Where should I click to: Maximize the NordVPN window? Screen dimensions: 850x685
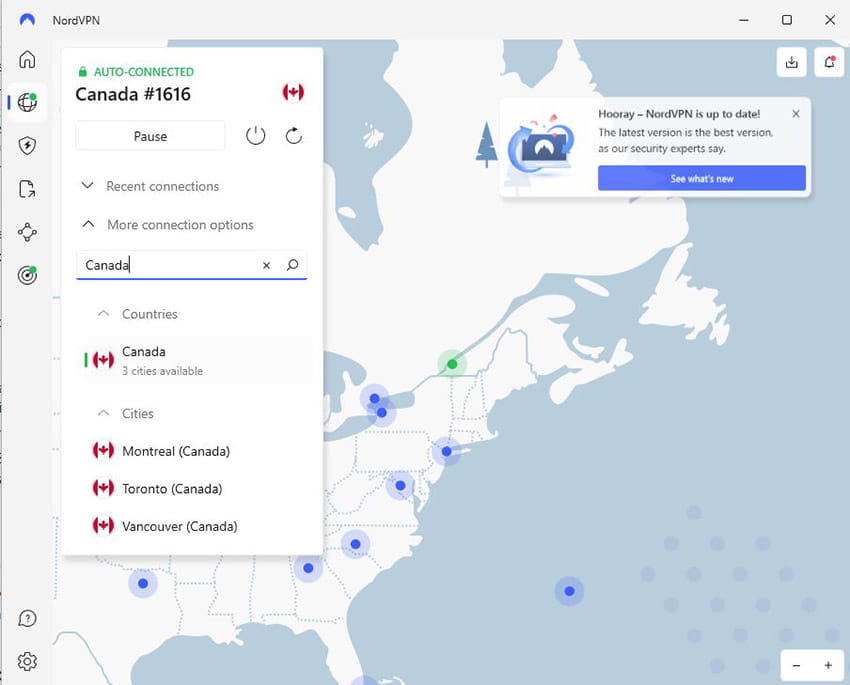(787, 20)
